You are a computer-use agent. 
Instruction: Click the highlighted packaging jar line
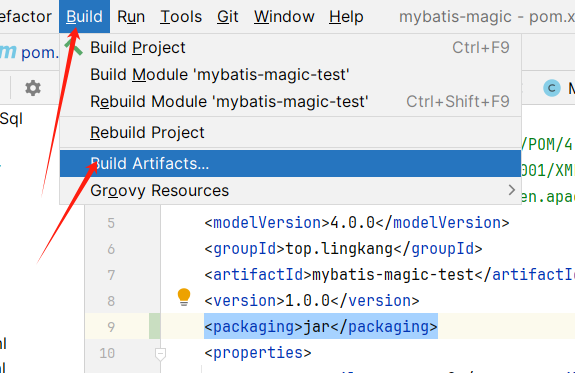pyautogui.click(x=321, y=326)
